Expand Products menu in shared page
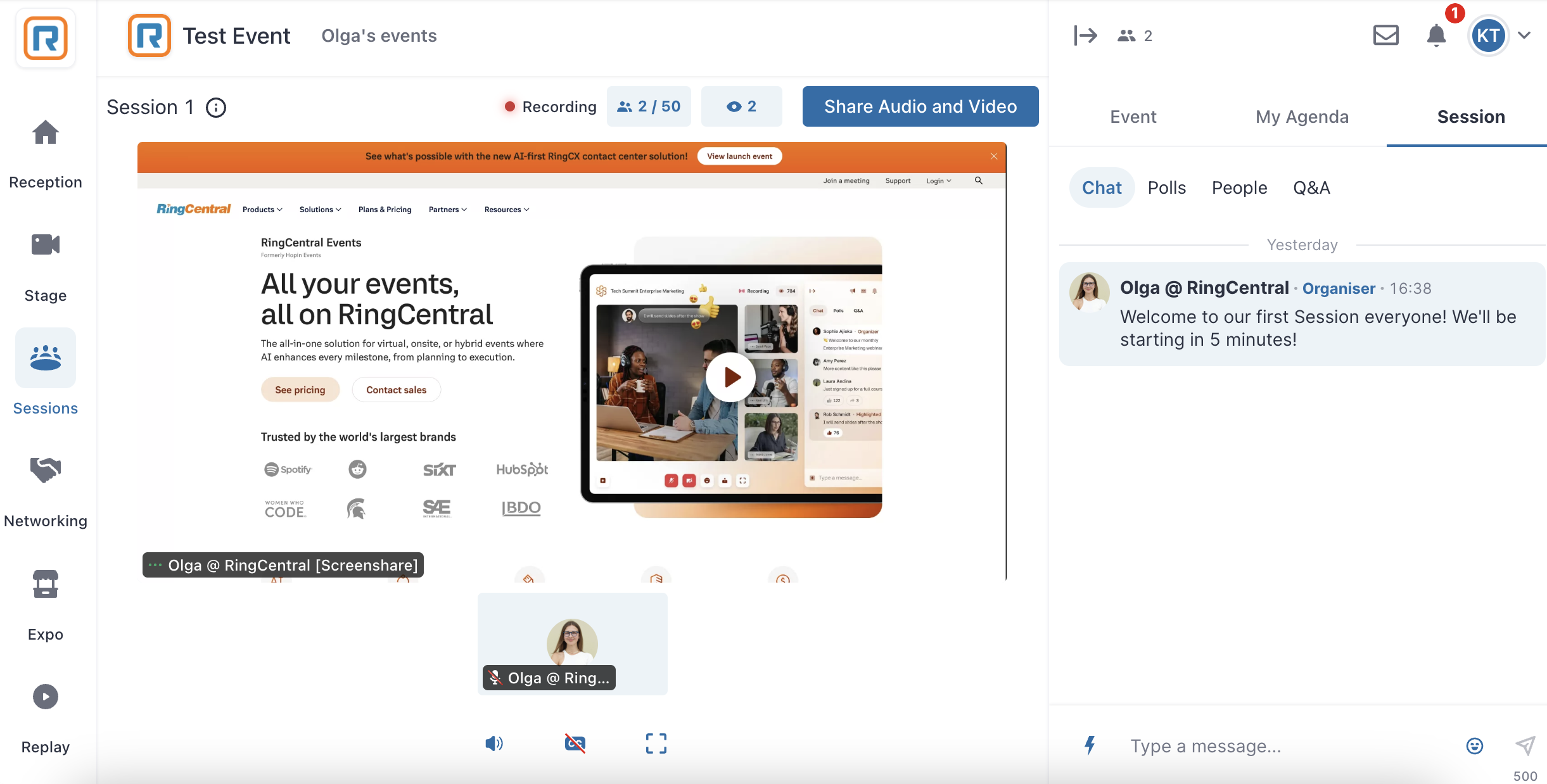The height and width of the screenshot is (784, 1547). pos(262,210)
